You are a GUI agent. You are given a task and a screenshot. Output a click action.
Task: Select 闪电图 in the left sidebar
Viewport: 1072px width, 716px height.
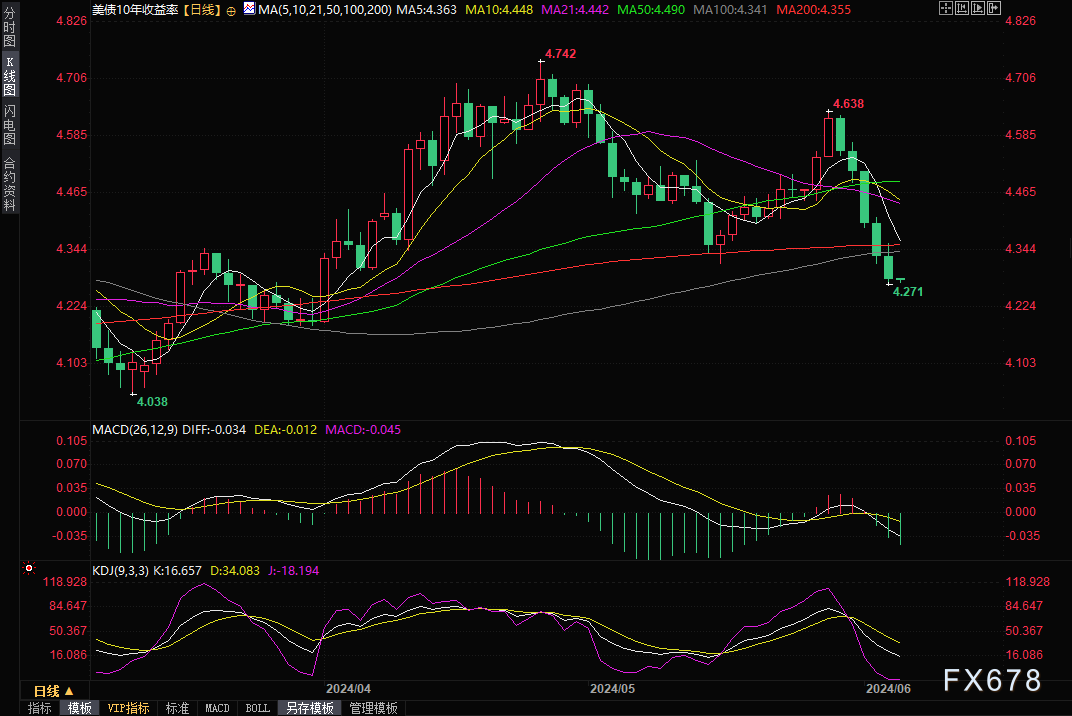(x=9, y=125)
